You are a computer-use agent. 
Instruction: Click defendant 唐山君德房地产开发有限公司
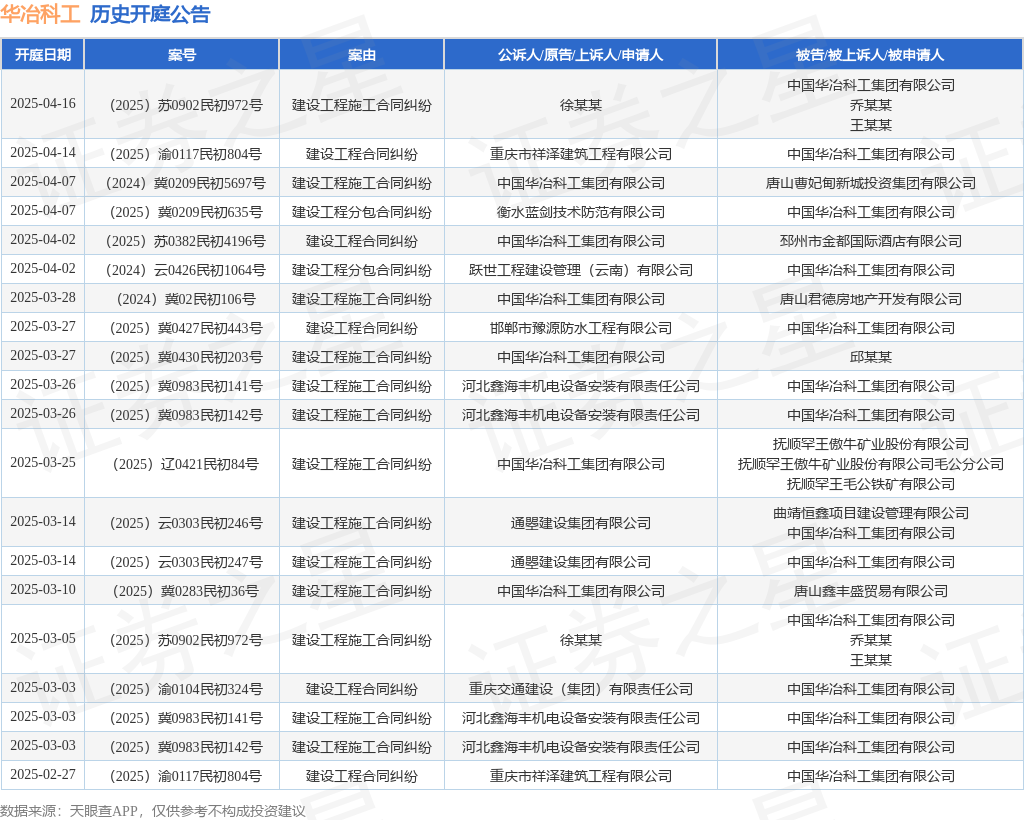click(x=871, y=299)
